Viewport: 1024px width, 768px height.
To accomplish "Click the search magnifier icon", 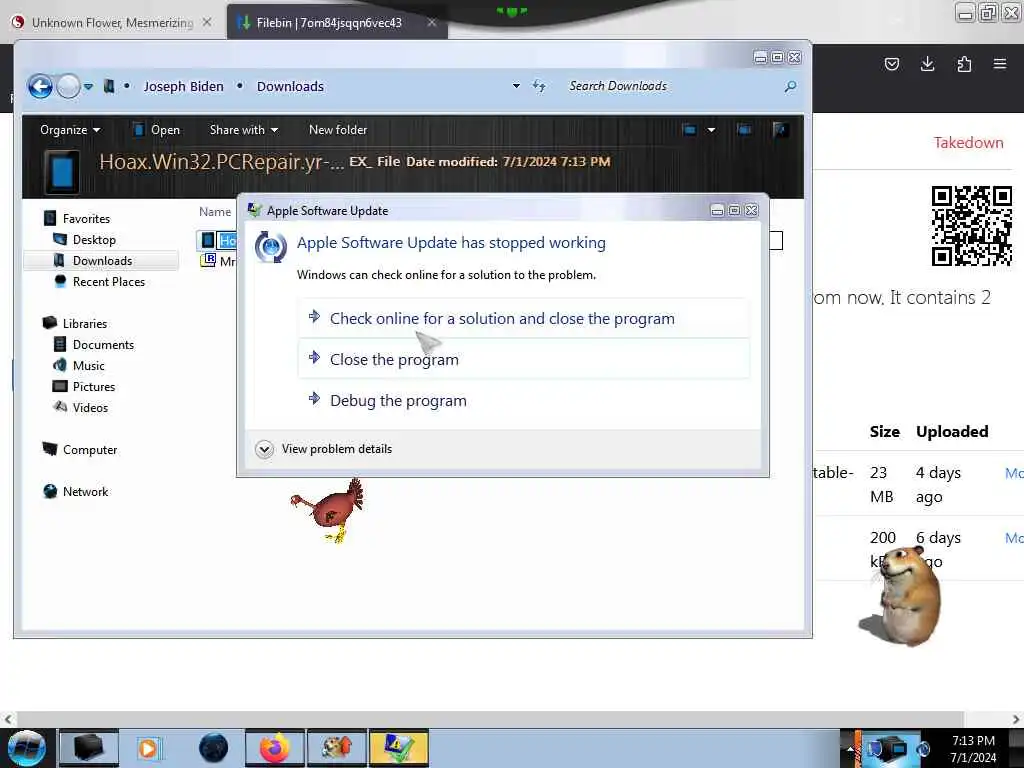I will point(790,86).
